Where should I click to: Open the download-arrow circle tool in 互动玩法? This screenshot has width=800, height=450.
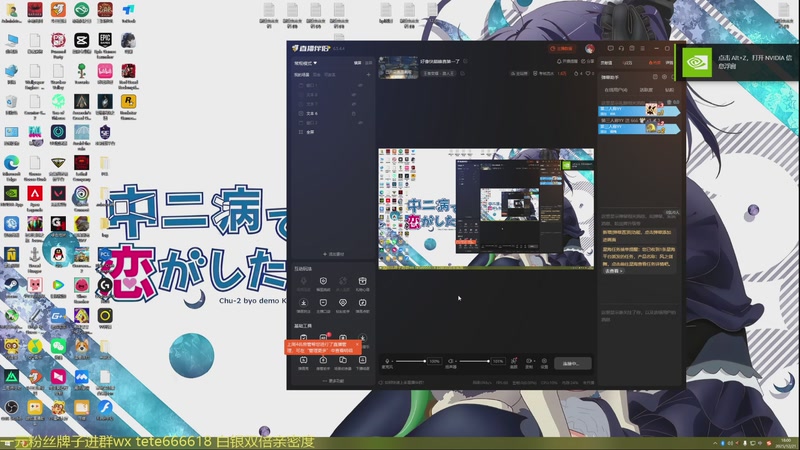point(303,303)
